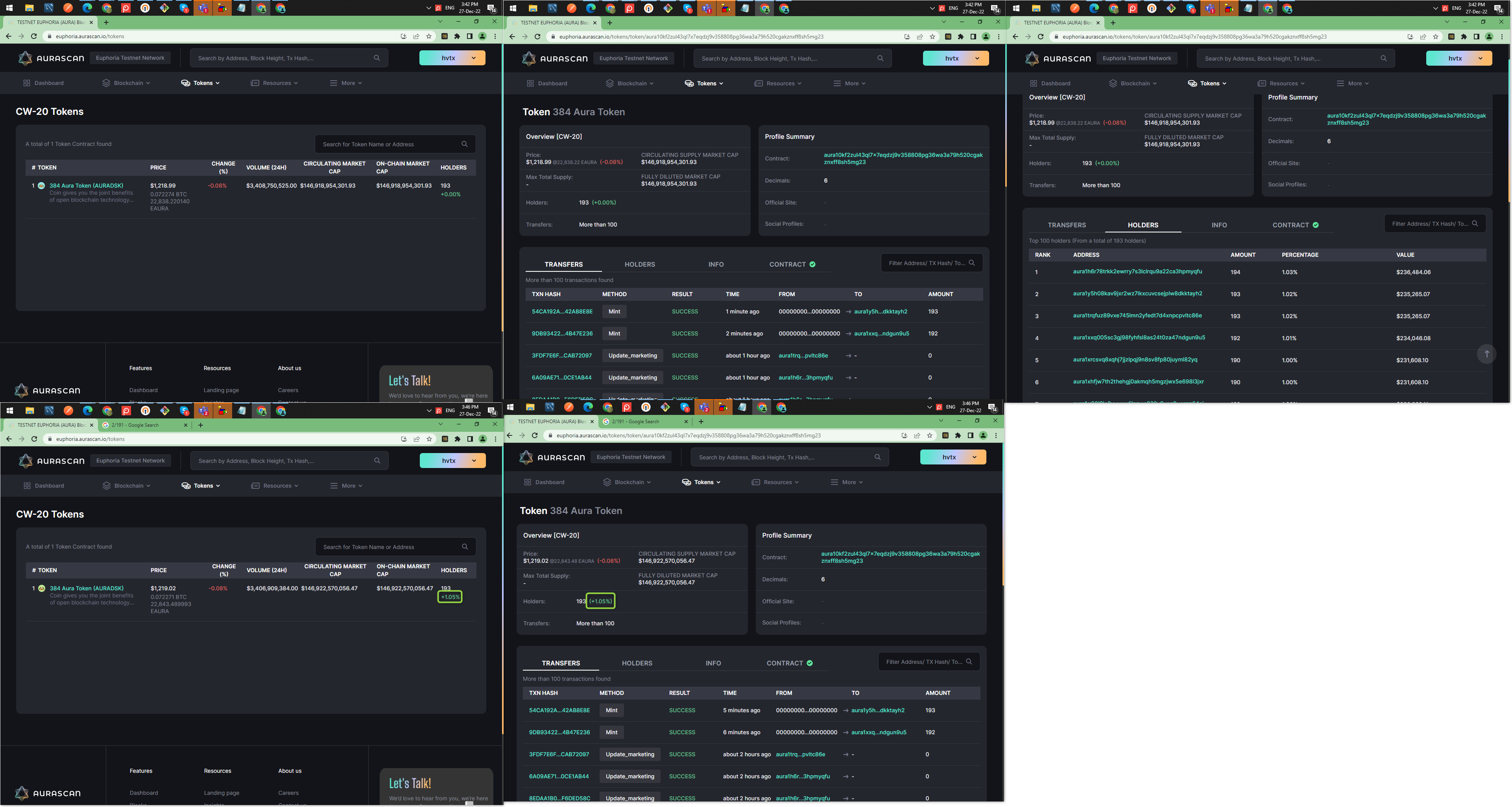
Task: Click Landing page footer link under $1,219.02 token list
Action: pyautogui.click(x=221, y=793)
